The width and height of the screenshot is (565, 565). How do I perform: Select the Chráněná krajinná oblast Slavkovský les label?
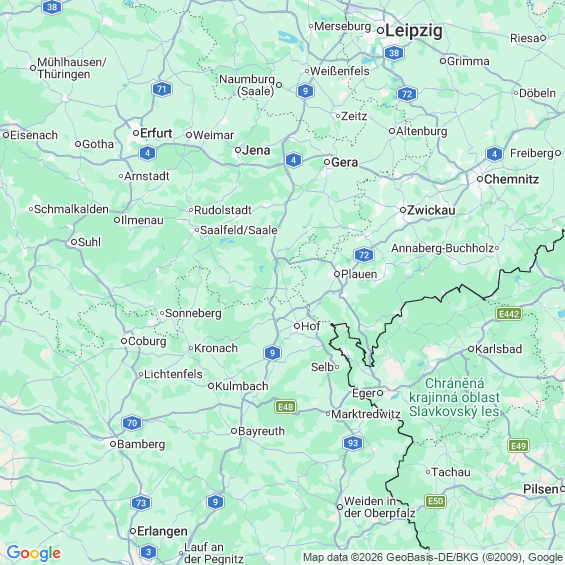[x=454, y=397]
